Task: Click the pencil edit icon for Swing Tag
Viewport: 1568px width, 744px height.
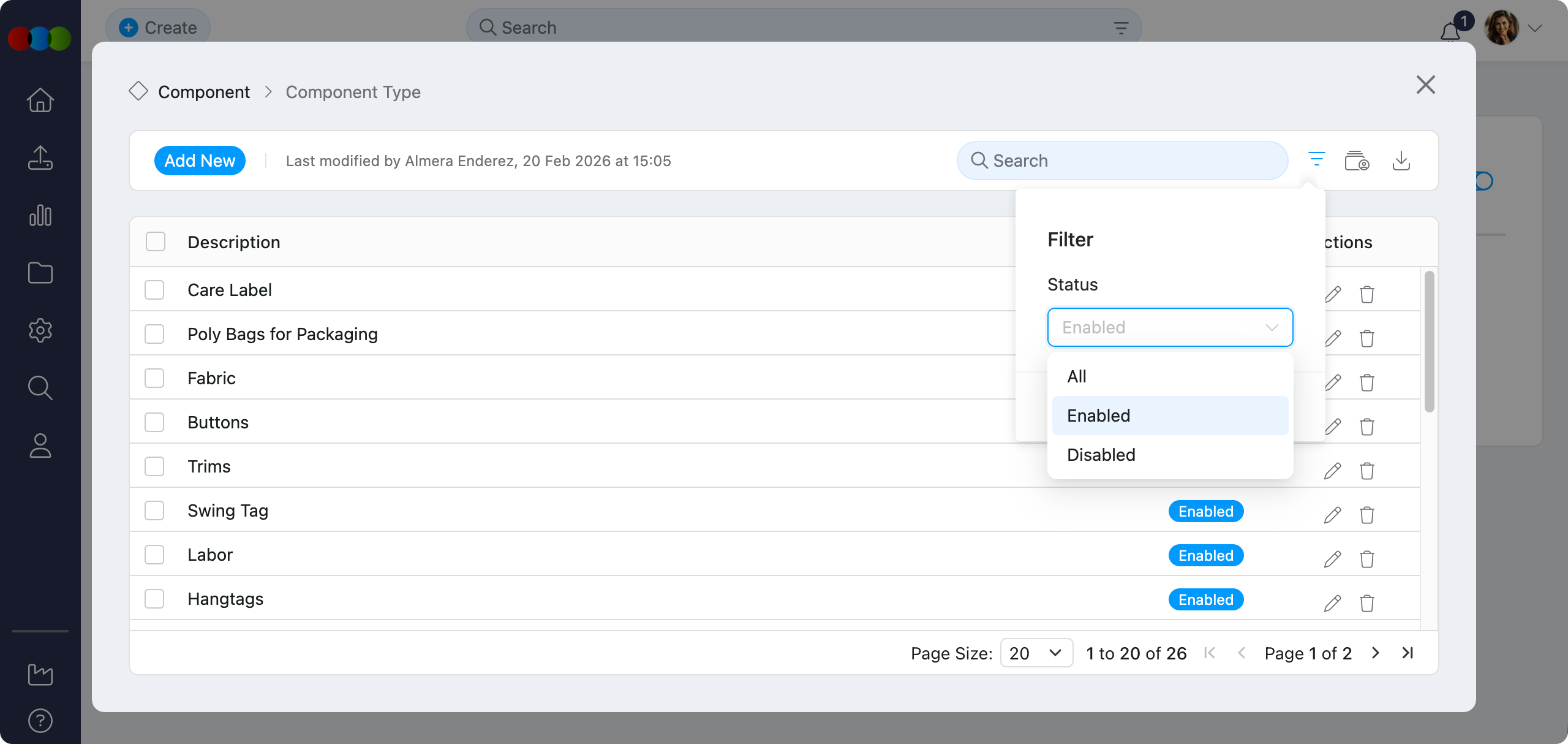Action: [x=1332, y=515]
